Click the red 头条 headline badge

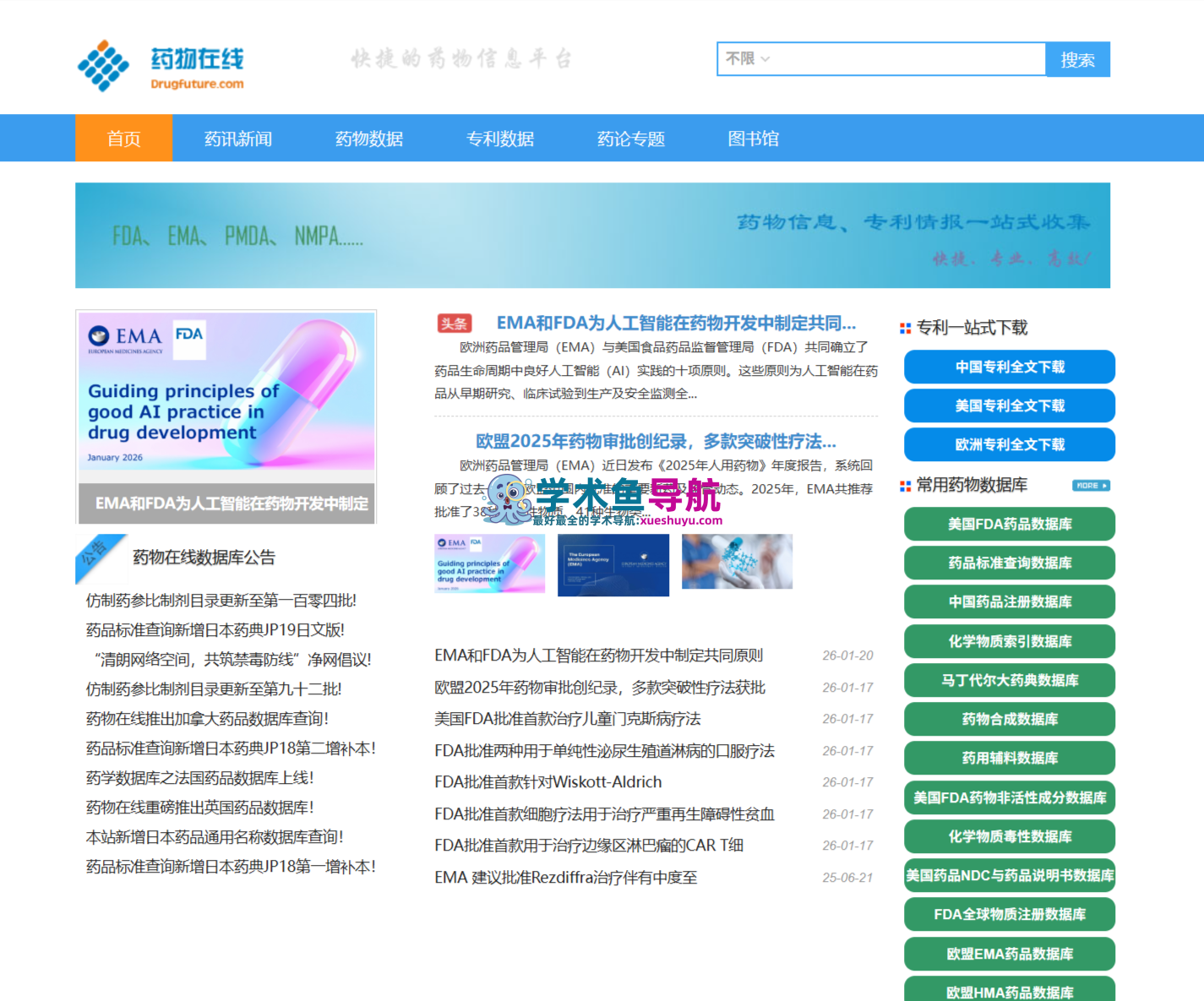tap(454, 324)
